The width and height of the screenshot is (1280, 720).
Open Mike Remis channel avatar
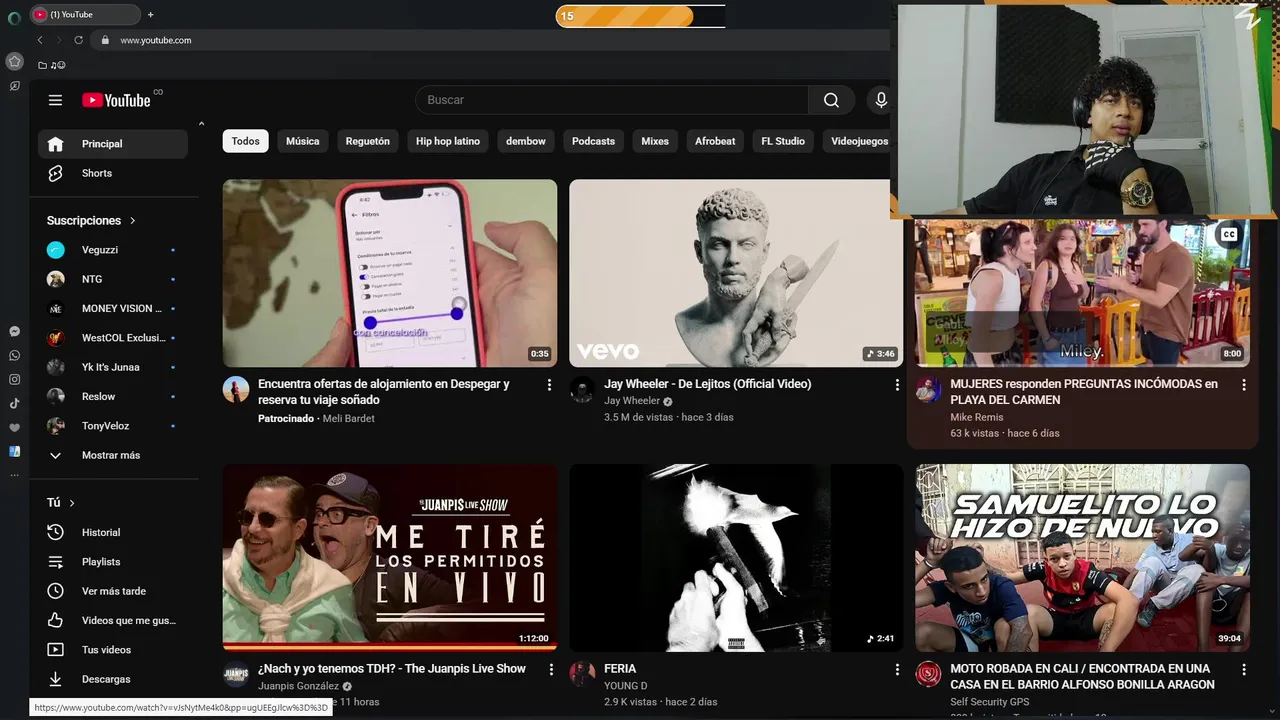928,390
